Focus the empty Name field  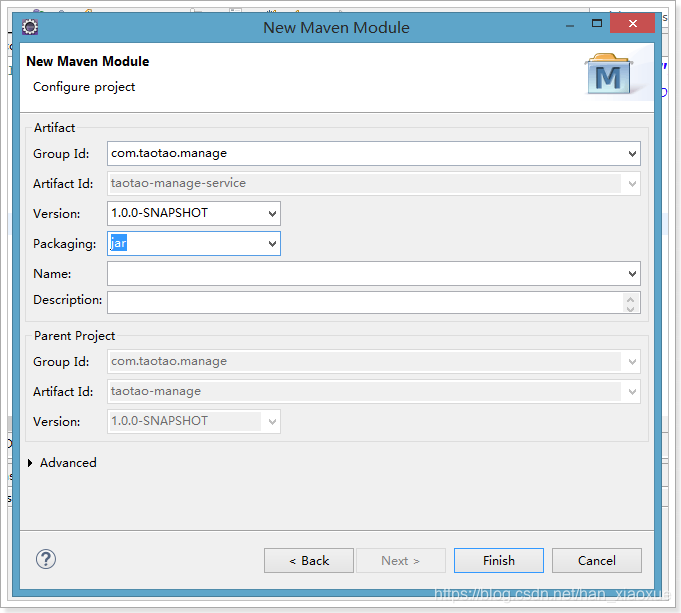(x=374, y=274)
